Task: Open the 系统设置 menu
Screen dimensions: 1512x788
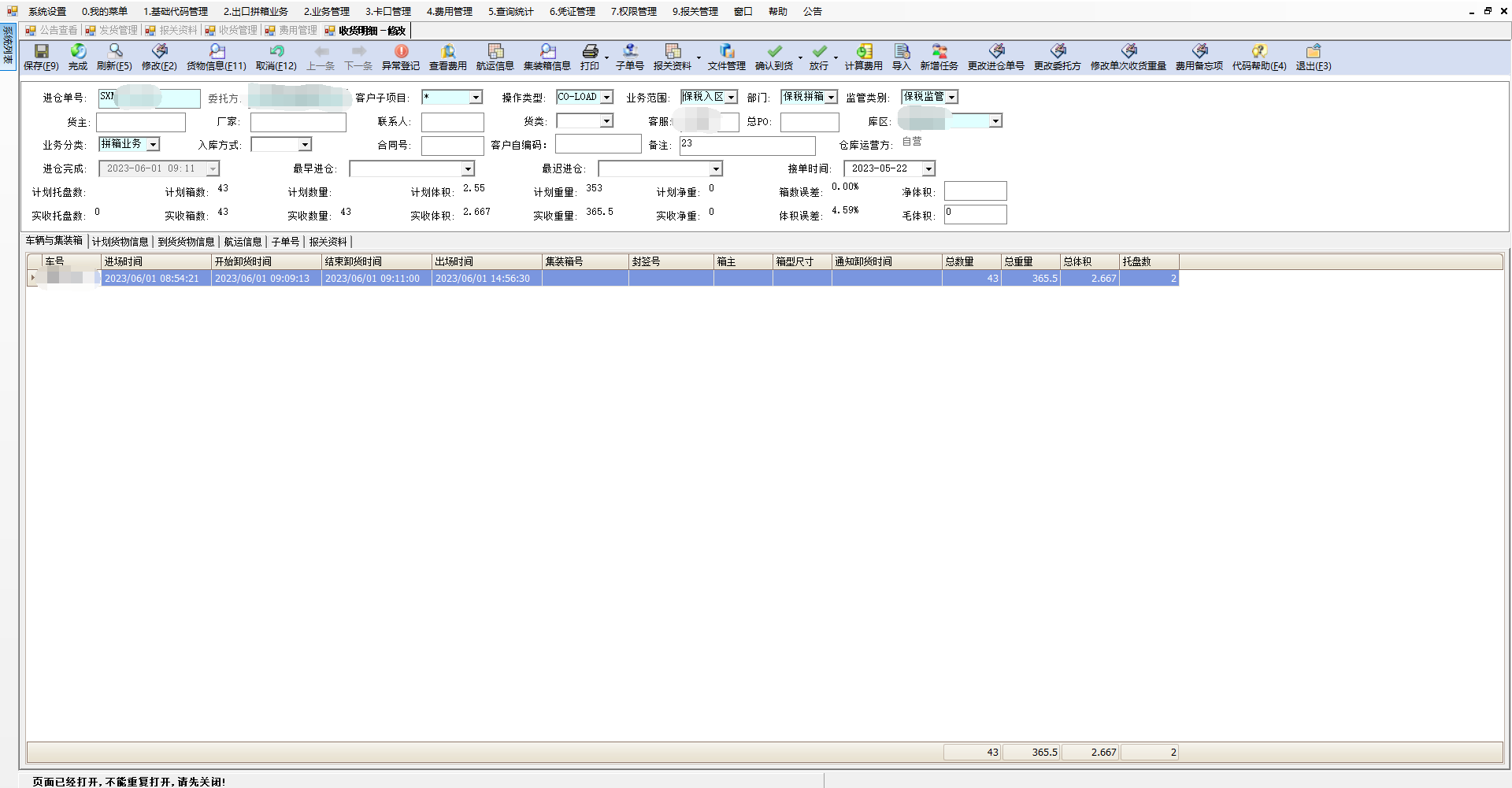Action: coord(47,12)
